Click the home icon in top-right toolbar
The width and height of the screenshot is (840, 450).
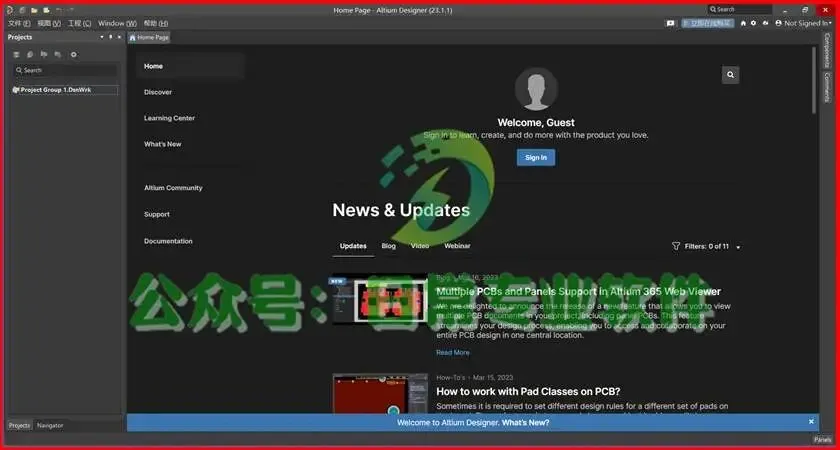743,23
